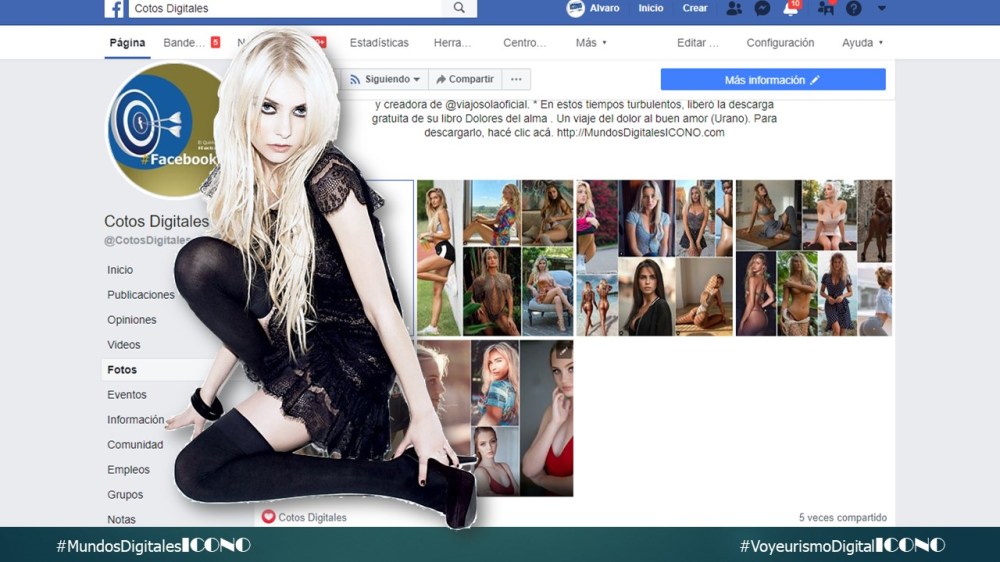Click the Facebook logo icon

pos(115,8)
